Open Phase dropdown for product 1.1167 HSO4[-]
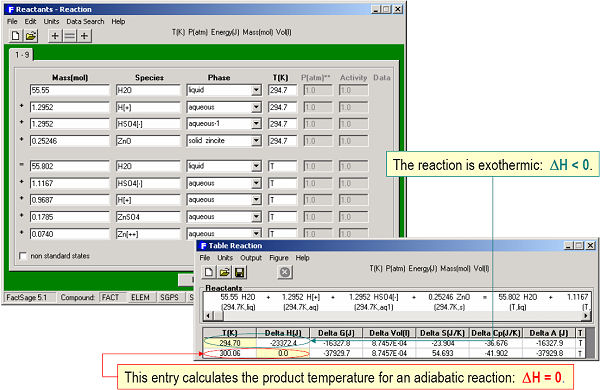This screenshot has width=600, height=390. point(256,183)
